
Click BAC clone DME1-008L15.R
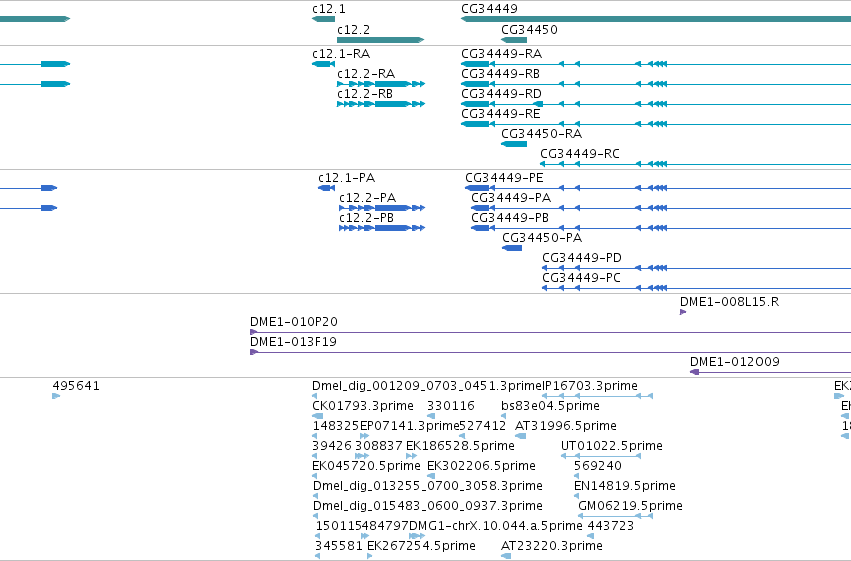click(x=683, y=312)
